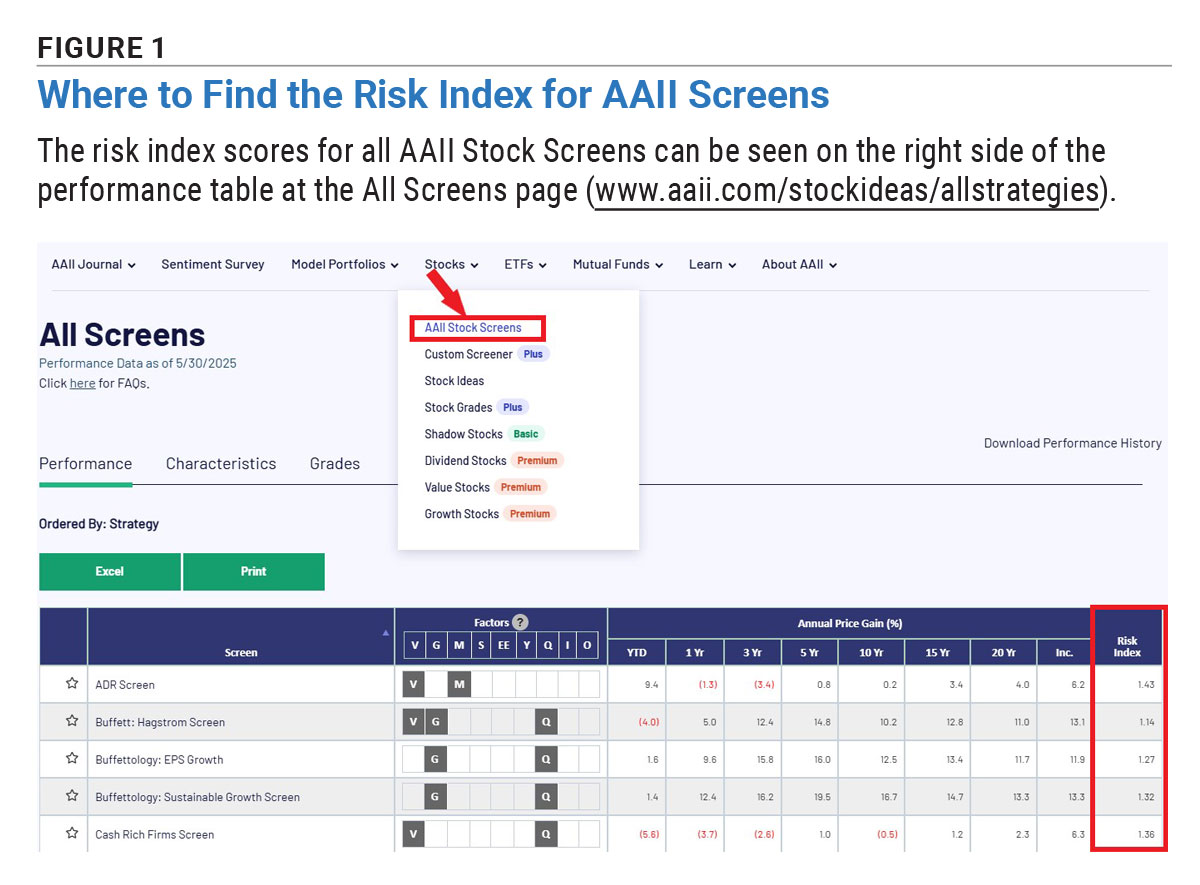Follow the 'here' FAQs link

pos(82,383)
